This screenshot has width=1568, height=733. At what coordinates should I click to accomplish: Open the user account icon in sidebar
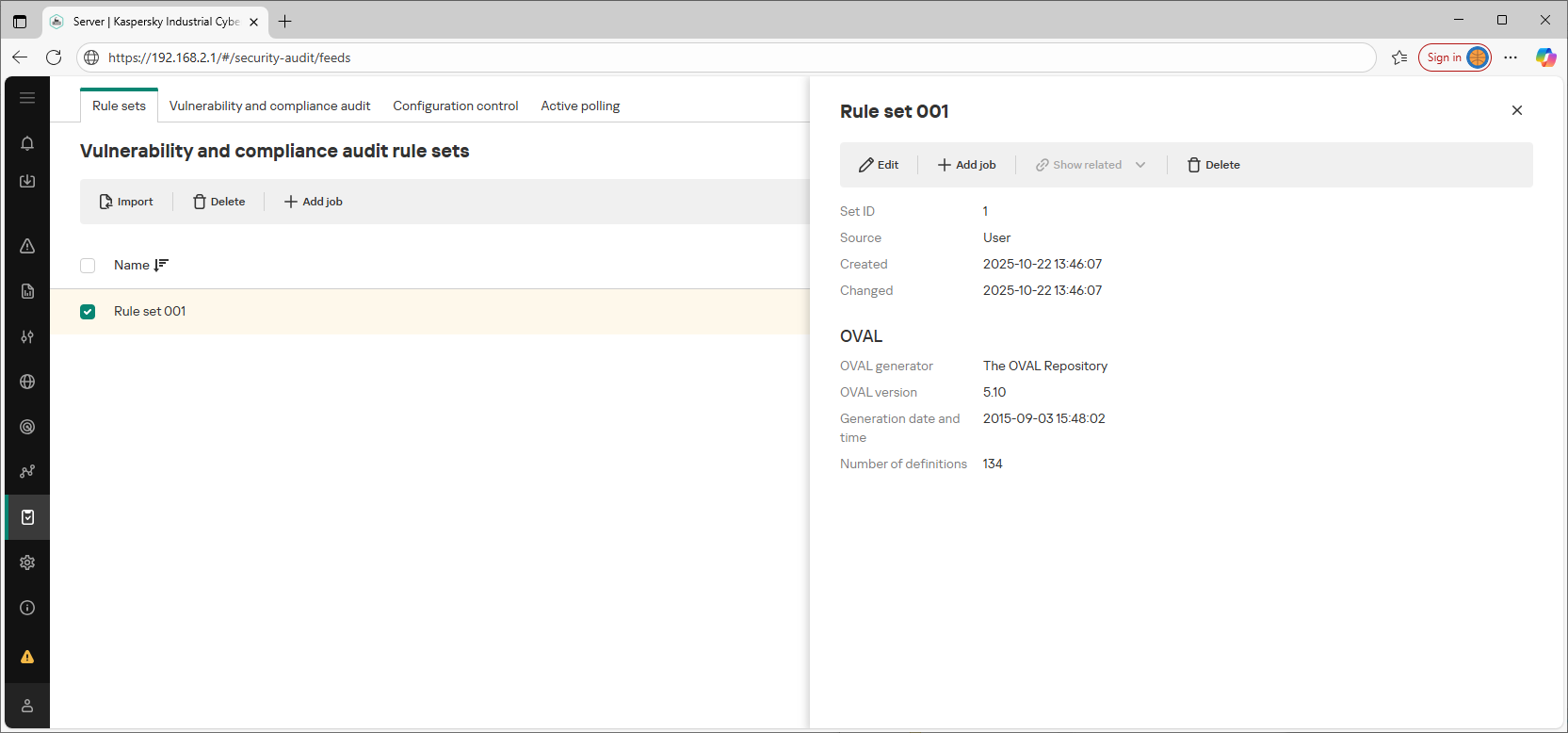click(27, 706)
